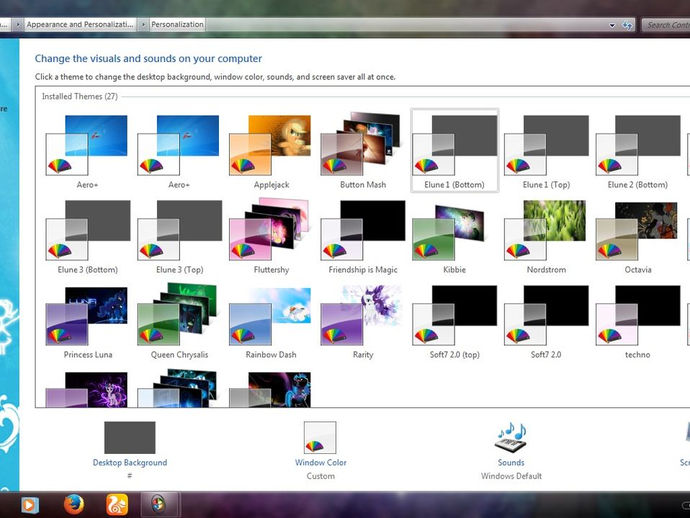This screenshot has height=518, width=690.
Task: Select the Elune 1 (Bottom) theme
Action: (x=454, y=151)
